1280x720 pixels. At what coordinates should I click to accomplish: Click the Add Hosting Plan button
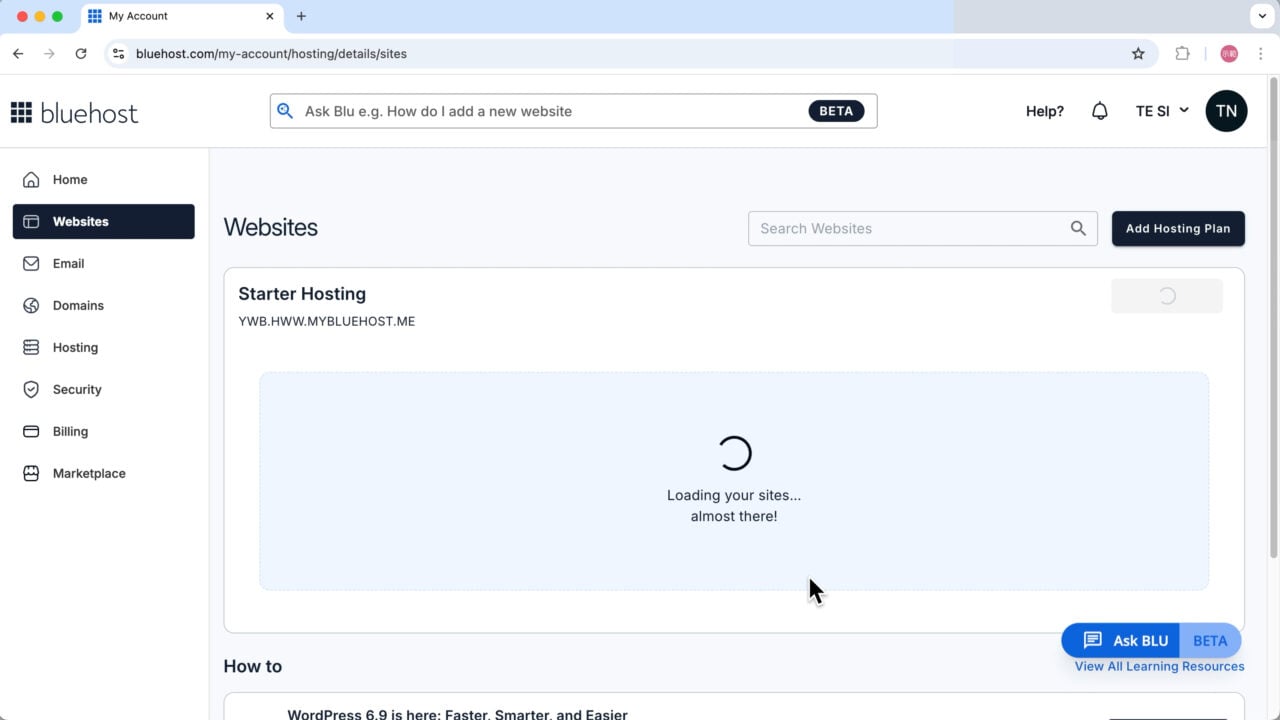pos(1178,228)
